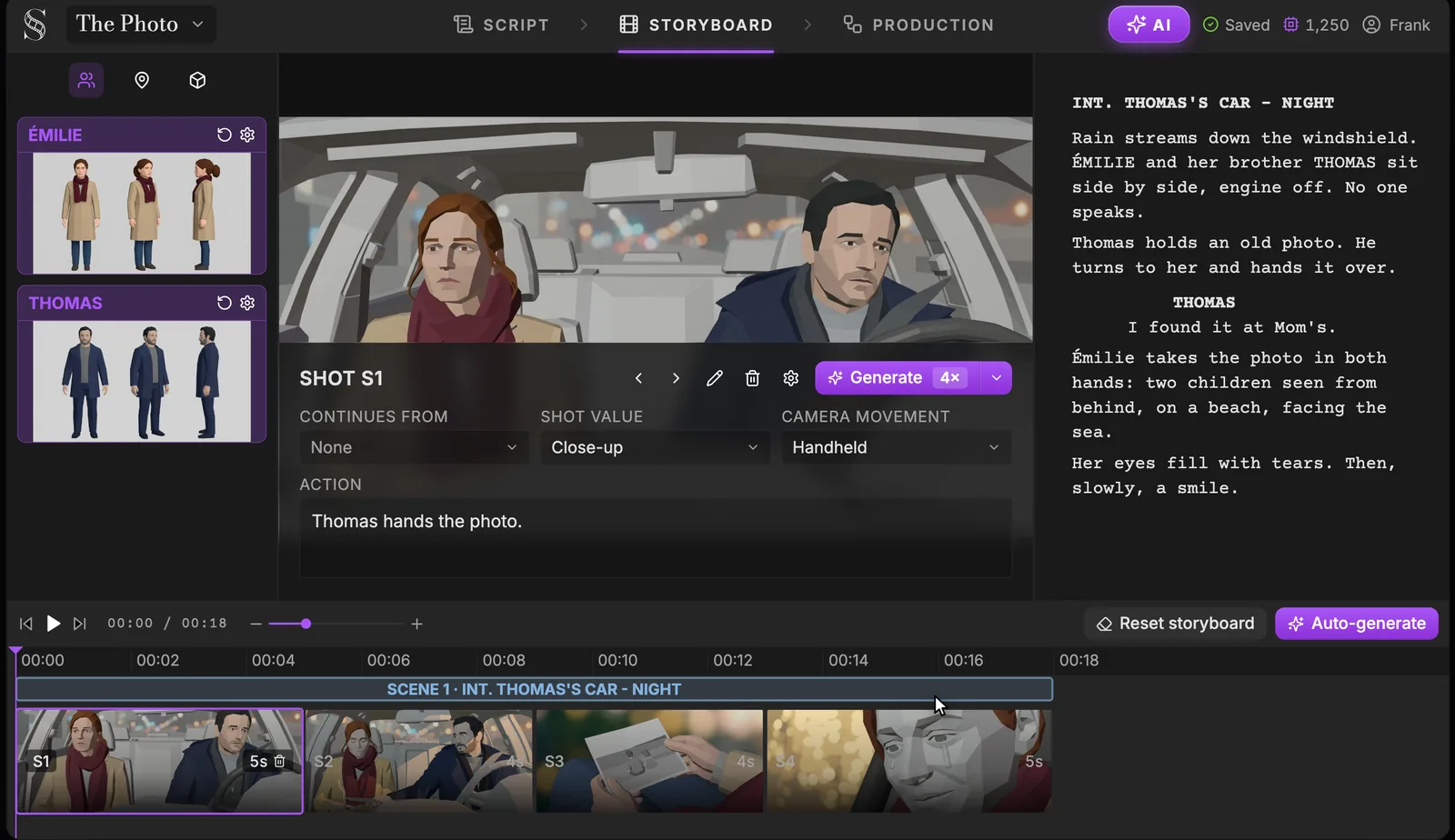
Task: Open the Continues From dropdown
Action: (x=414, y=447)
